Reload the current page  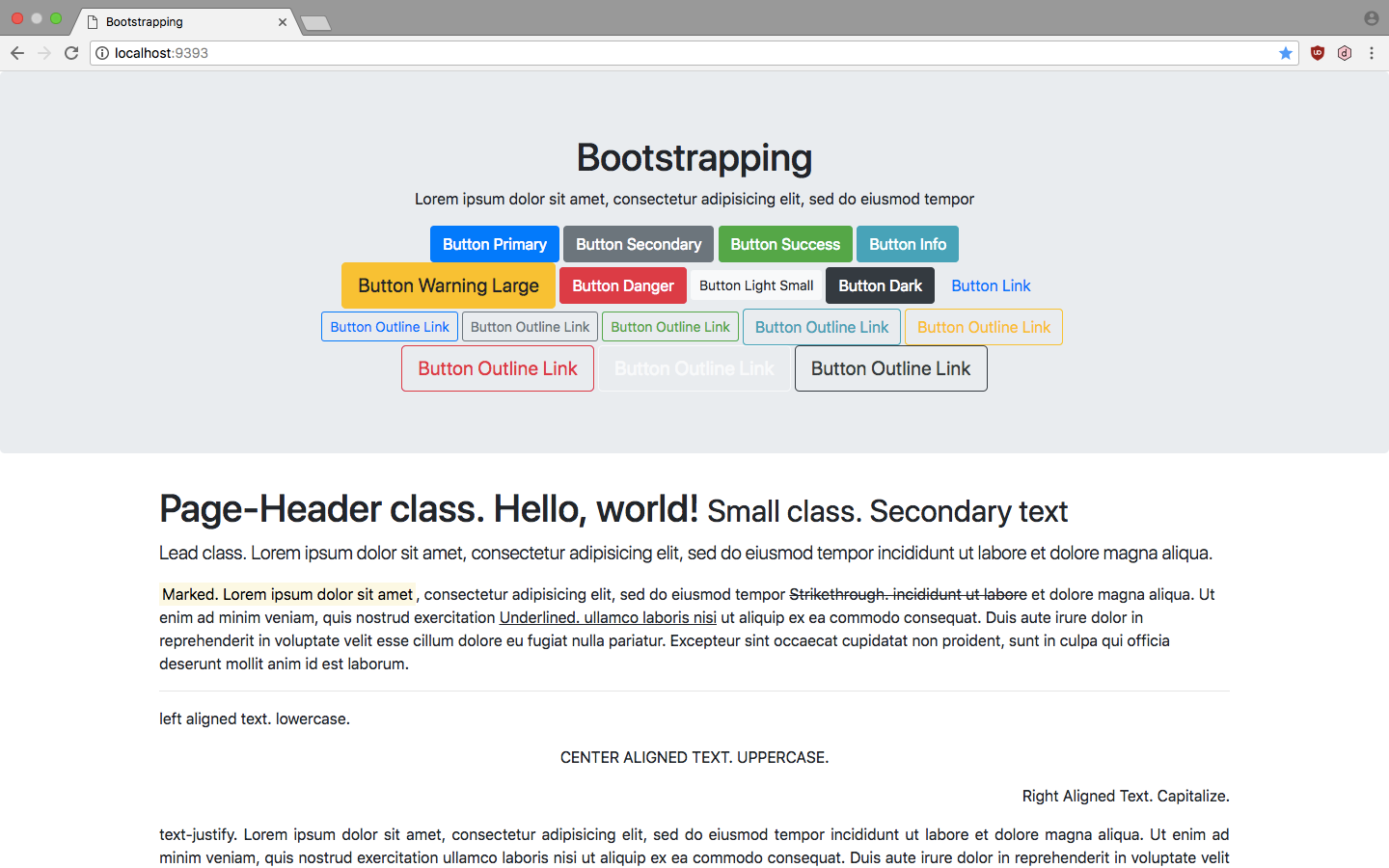pyautogui.click(x=70, y=53)
